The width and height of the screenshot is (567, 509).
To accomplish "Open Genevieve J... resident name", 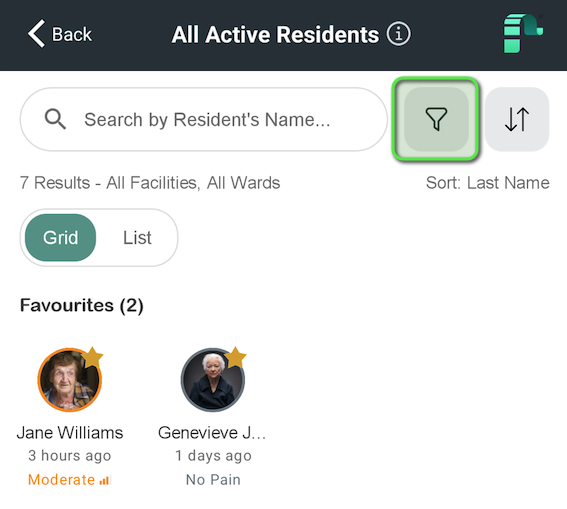I will click(212, 432).
